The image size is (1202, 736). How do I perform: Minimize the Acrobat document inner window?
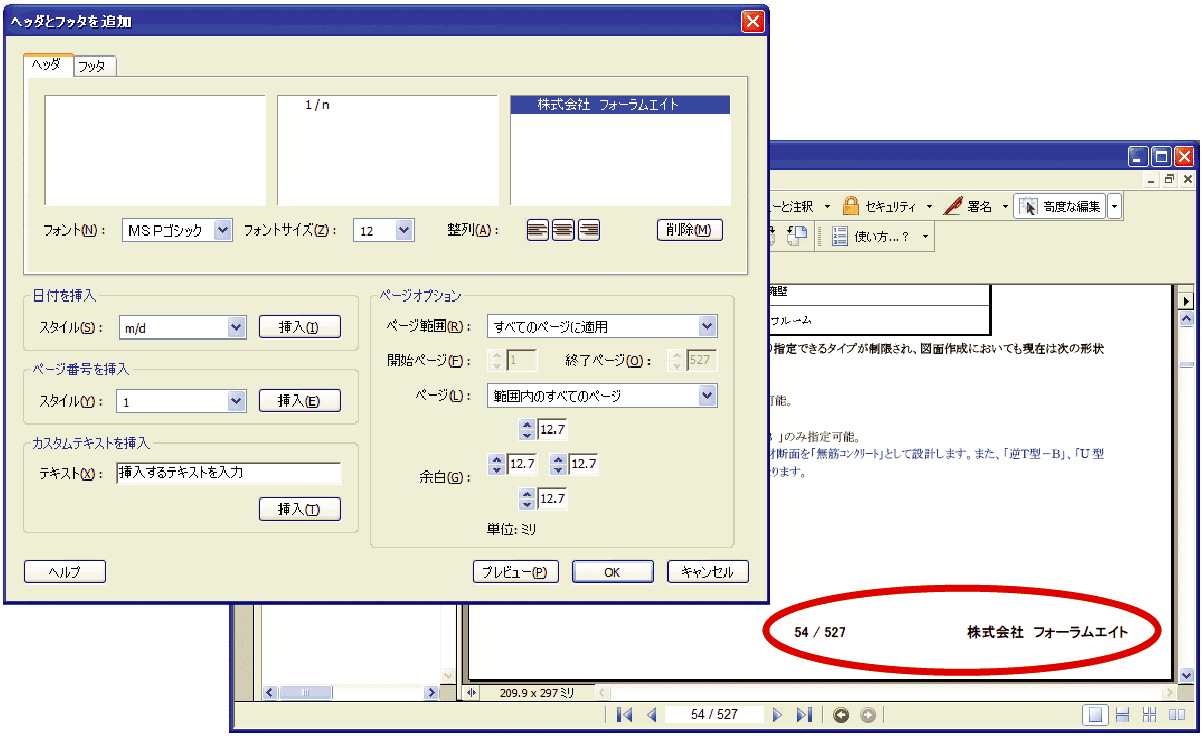point(1152,180)
